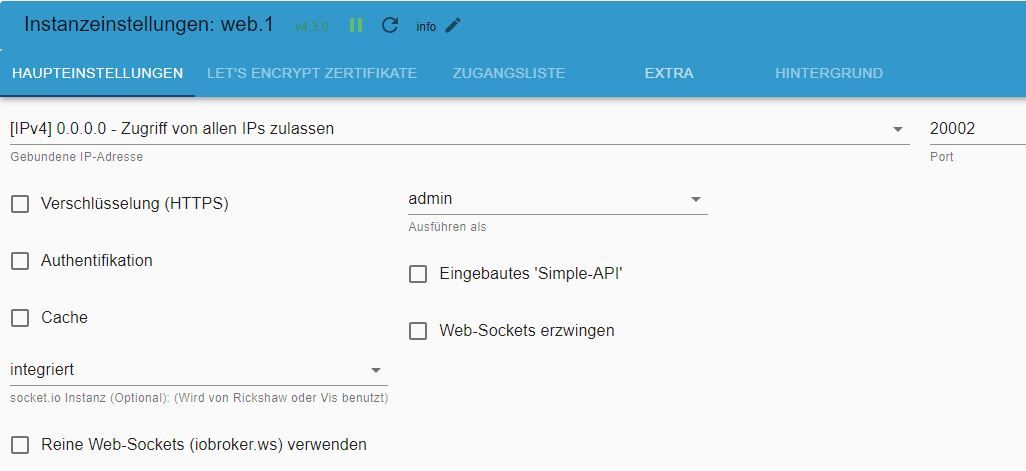Viewport: 1026px width, 471px height.
Task: Click the pencil edit icon
Action: pyautogui.click(x=453, y=25)
